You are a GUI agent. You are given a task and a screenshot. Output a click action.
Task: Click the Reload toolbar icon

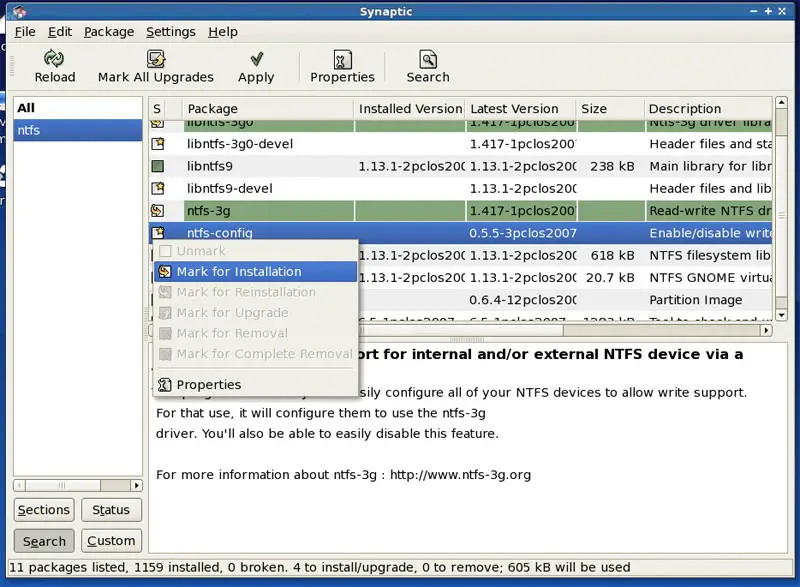(x=54, y=60)
